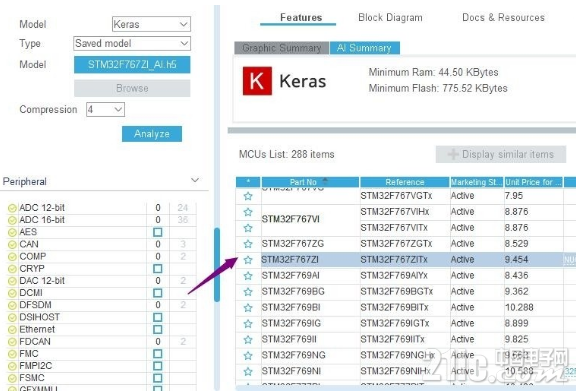Viewport: 576px width, 391px height.
Task: Star the STM32F767ZG part
Action: pyautogui.click(x=248, y=244)
